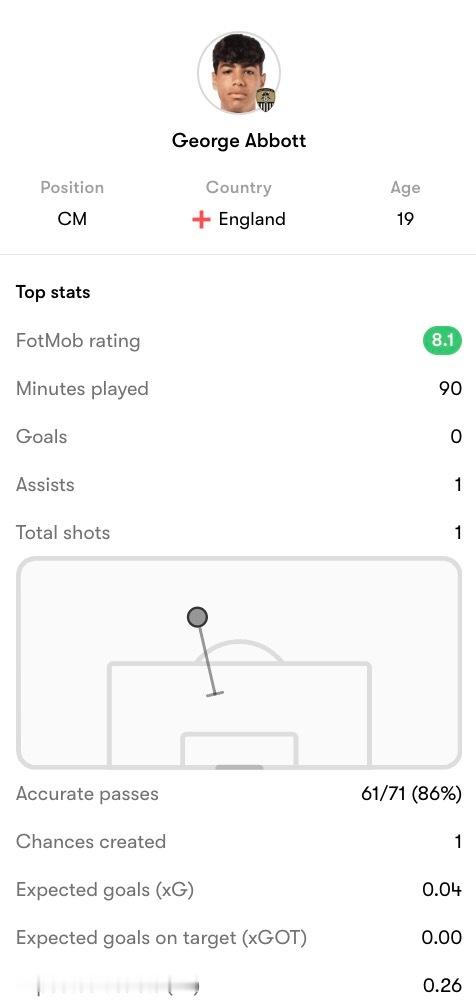The image size is (476, 1004).
Task: Click the Expected goals on target (xGOT) row
Action: 238,938
